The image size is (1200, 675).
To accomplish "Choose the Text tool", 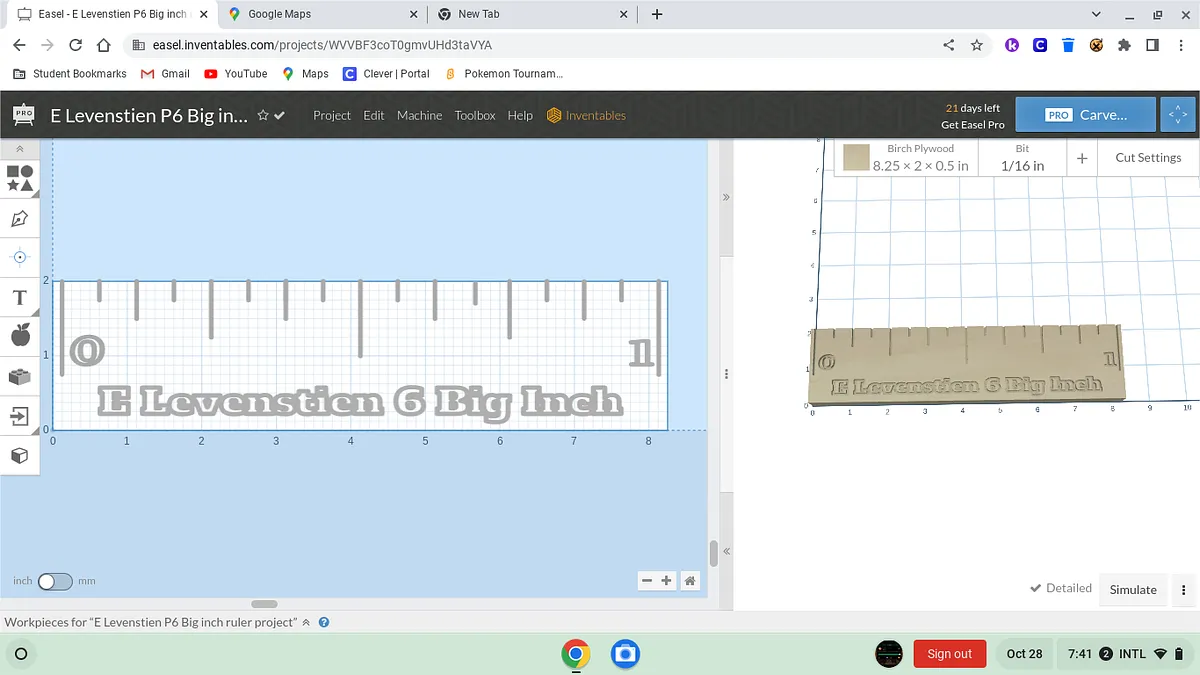I will pos(20,298).
